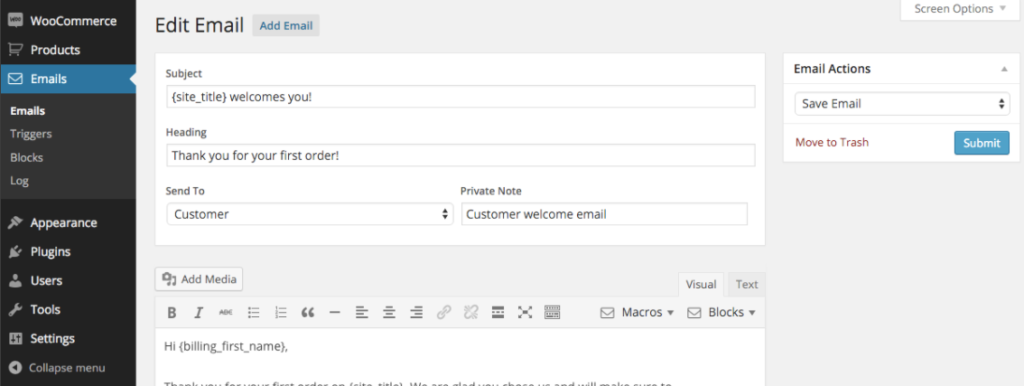
Task: Click the Add Media button
Action: (199, 279)
